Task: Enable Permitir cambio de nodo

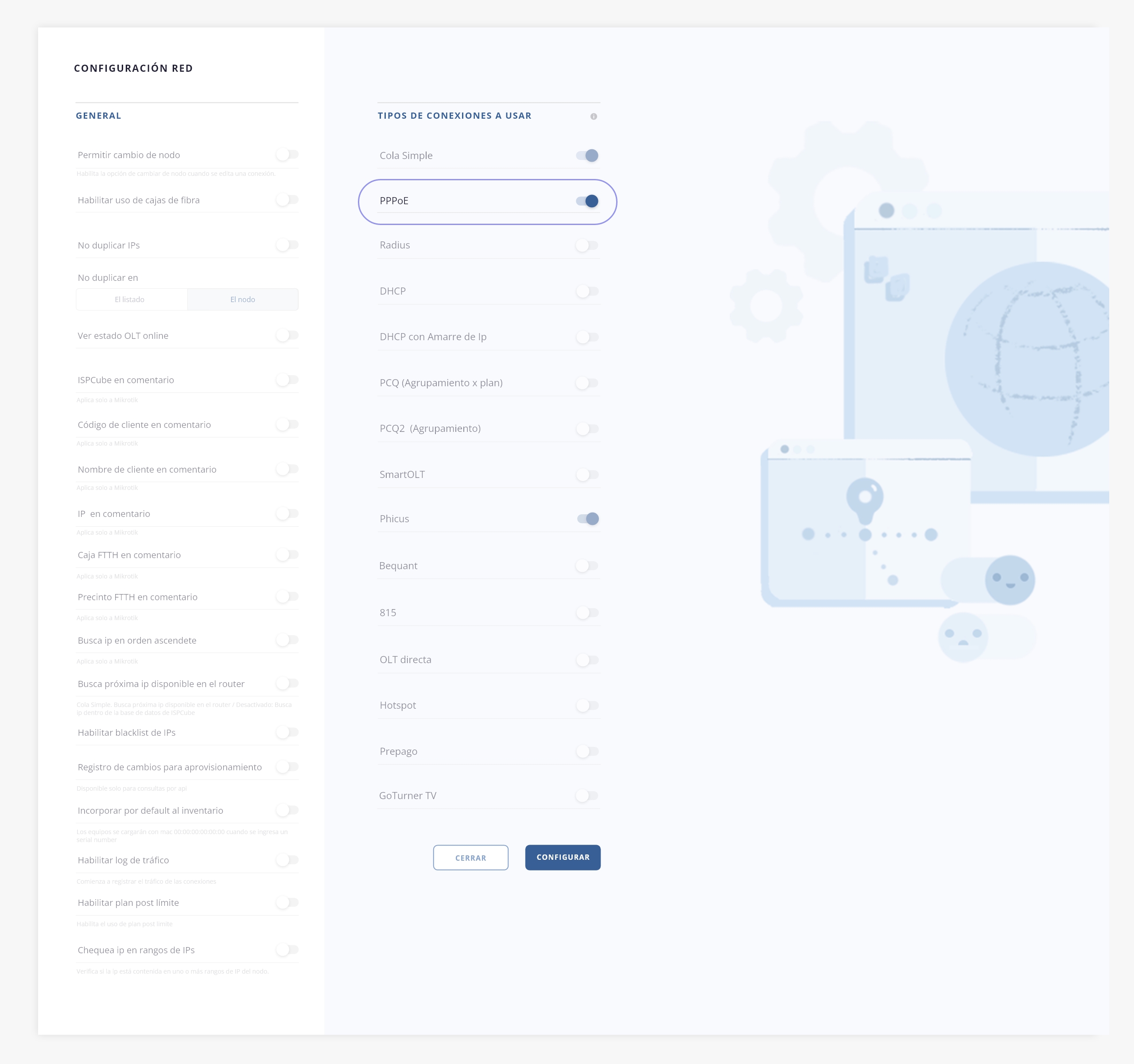Action: pyautogui.click(x=287, y=155)
